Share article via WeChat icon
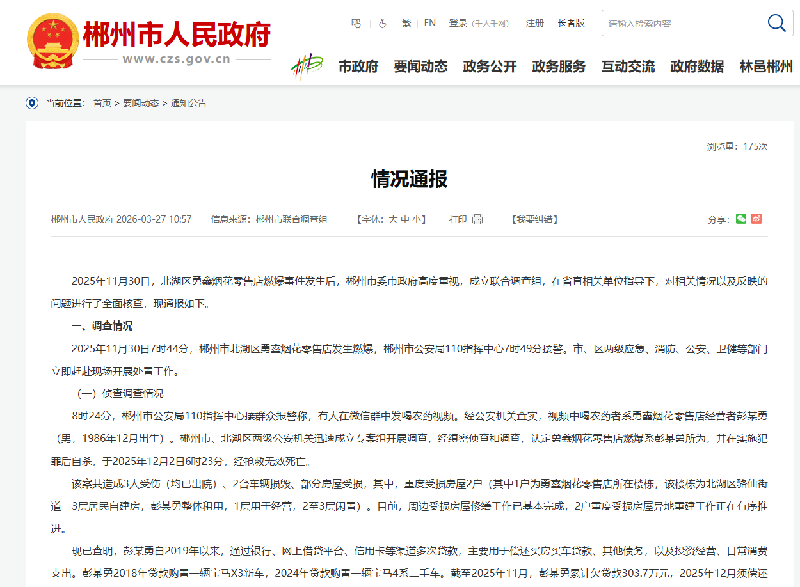 pos(741,218)
